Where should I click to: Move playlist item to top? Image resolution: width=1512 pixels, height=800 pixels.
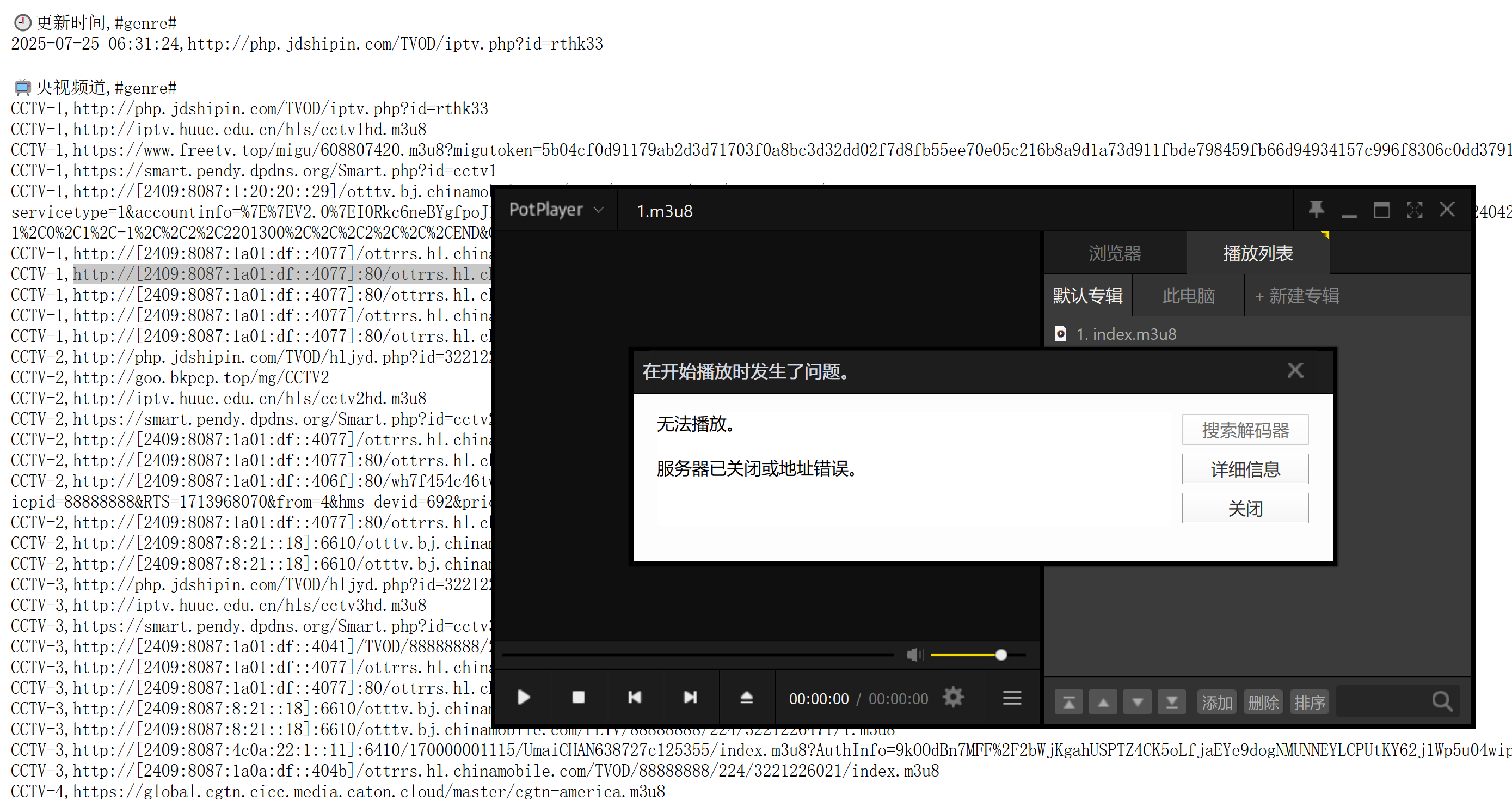(1068, 701)
